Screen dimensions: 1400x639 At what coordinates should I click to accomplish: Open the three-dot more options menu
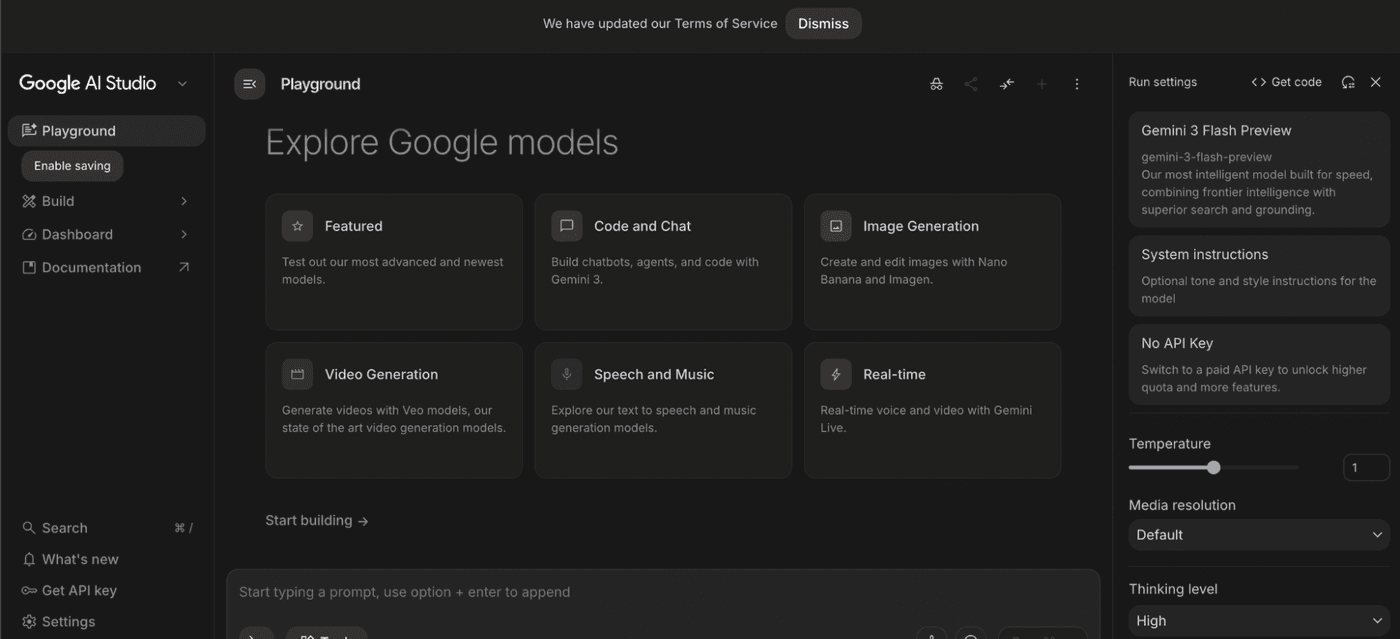coord(1076,84)
